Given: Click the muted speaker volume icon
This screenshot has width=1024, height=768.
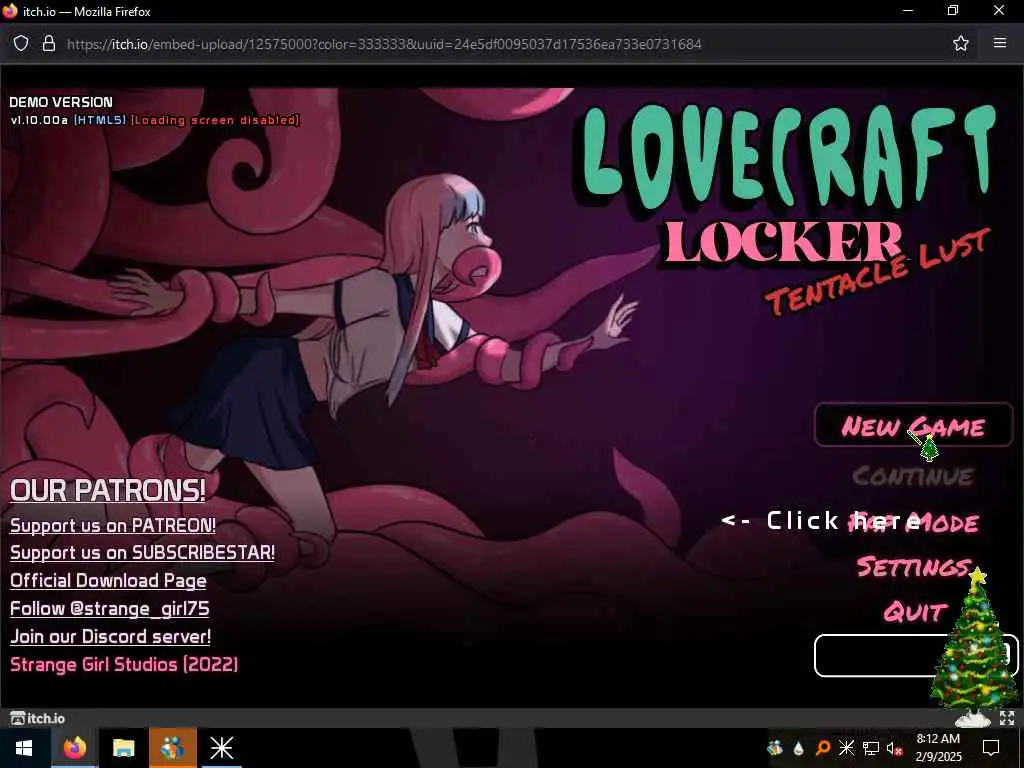Looking at the screenshot, I should 894,748.
